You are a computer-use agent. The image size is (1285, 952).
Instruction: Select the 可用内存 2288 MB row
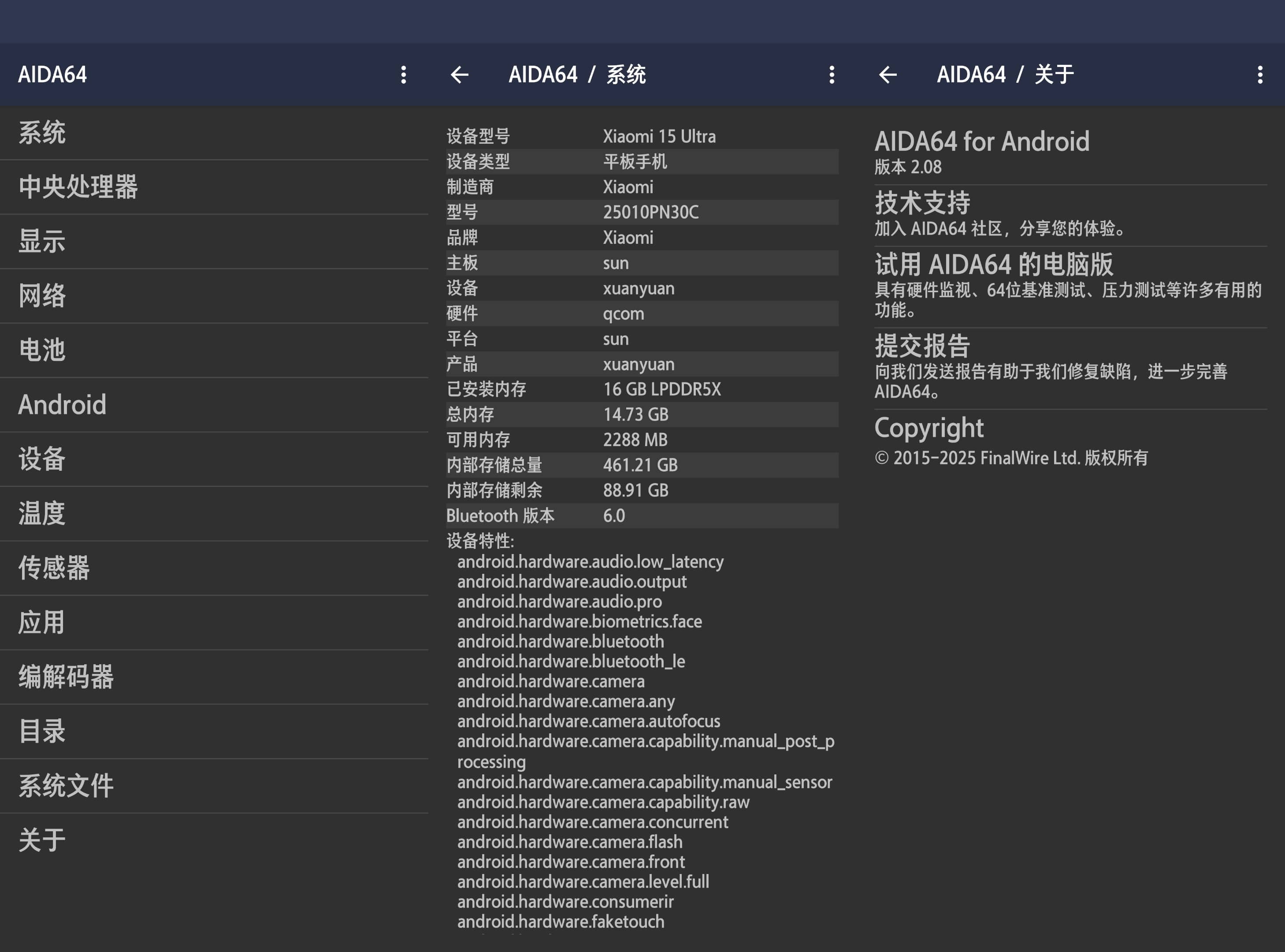642,440
